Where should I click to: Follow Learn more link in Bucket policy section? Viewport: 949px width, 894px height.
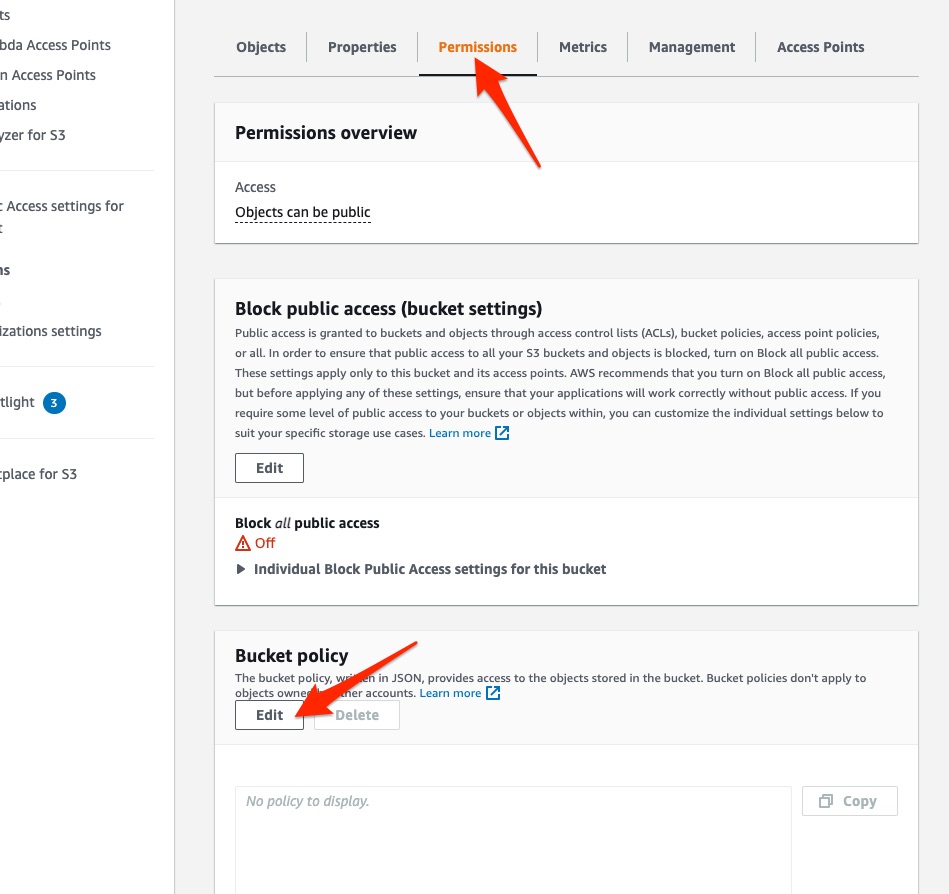click(450, 693)
